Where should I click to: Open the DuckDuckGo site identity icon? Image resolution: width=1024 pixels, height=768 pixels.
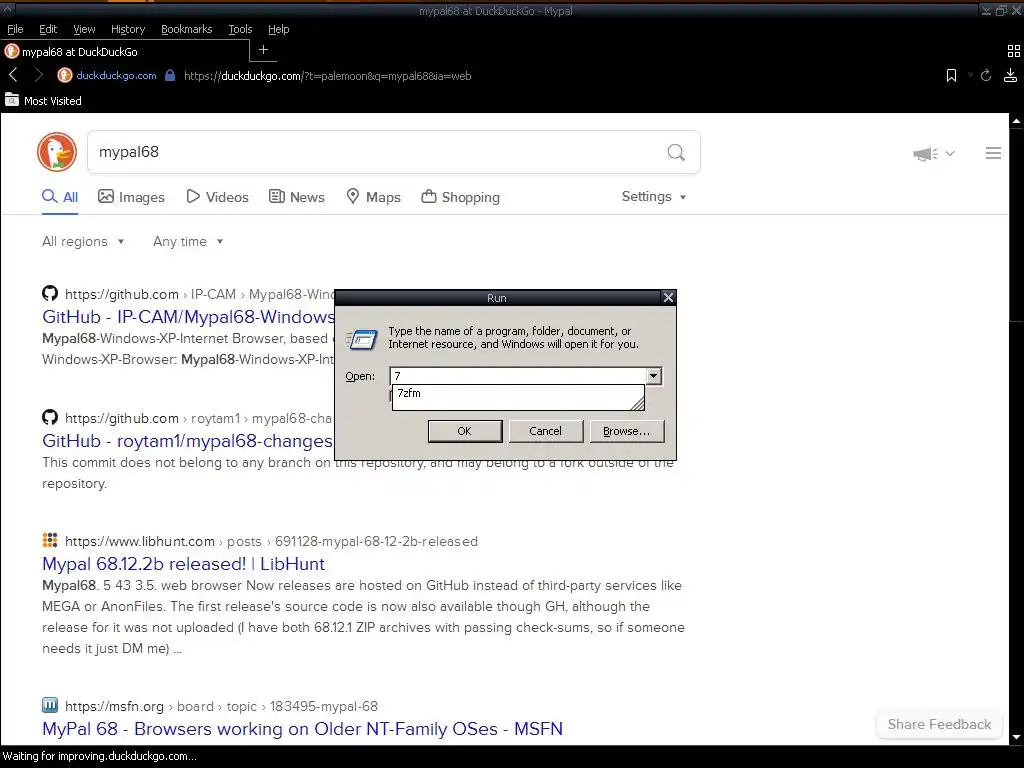65,75
